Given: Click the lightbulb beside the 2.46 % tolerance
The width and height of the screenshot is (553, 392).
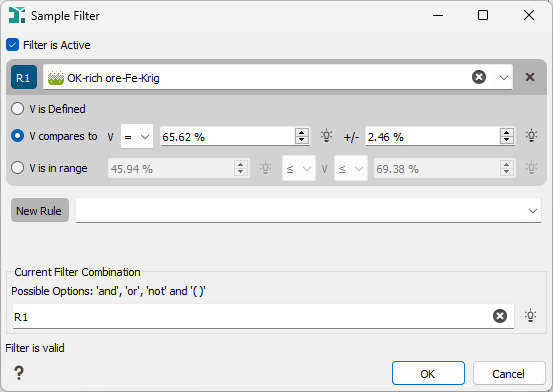Looking at the screenshot, I should 531,136.
